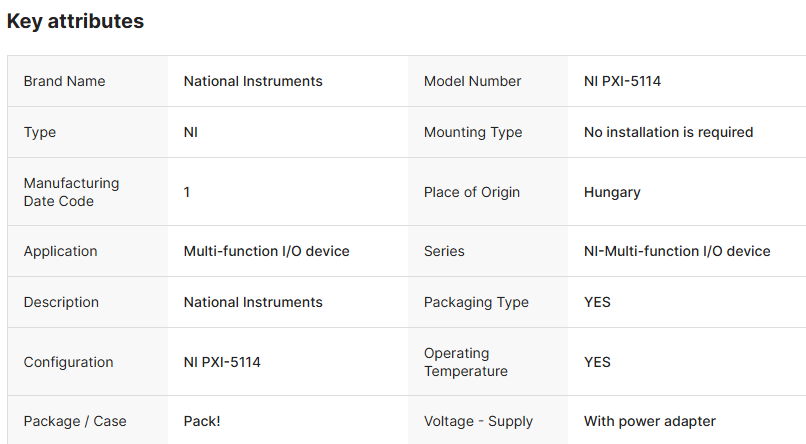The height and width of the screenshot is (444, 806).
Task: Click the "Voltage - Supply" label
Action: (x=478, y=421)
